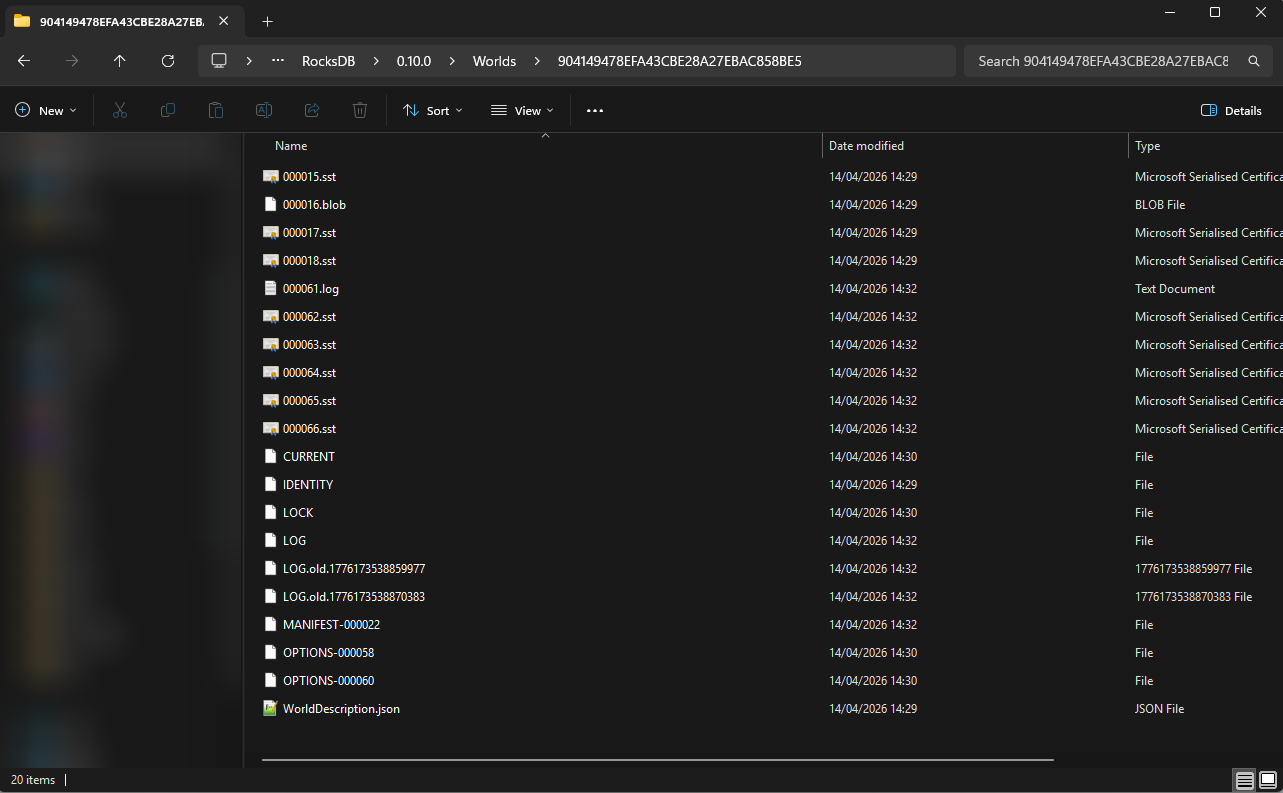Click the Cut scissors icon in toolbar
The width and height of the screenshot is (1283, 793).
(120, 111)
